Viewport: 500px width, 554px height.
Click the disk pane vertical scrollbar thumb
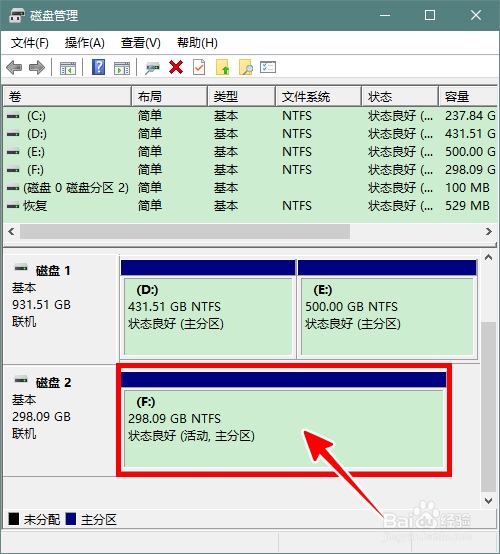pyautogui.click(x=489, y=407)
